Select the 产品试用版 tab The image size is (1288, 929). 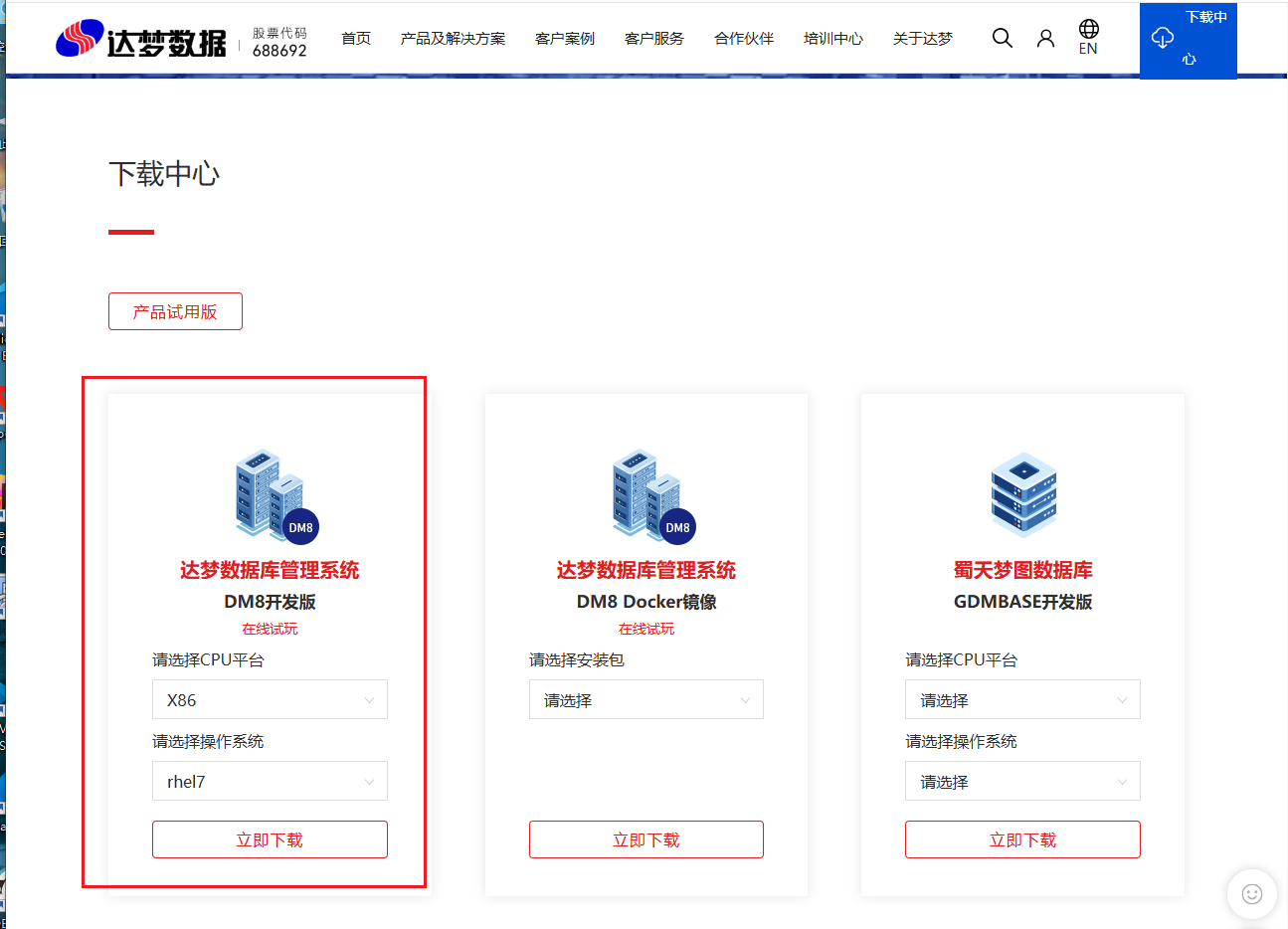(x=175, y=311)
